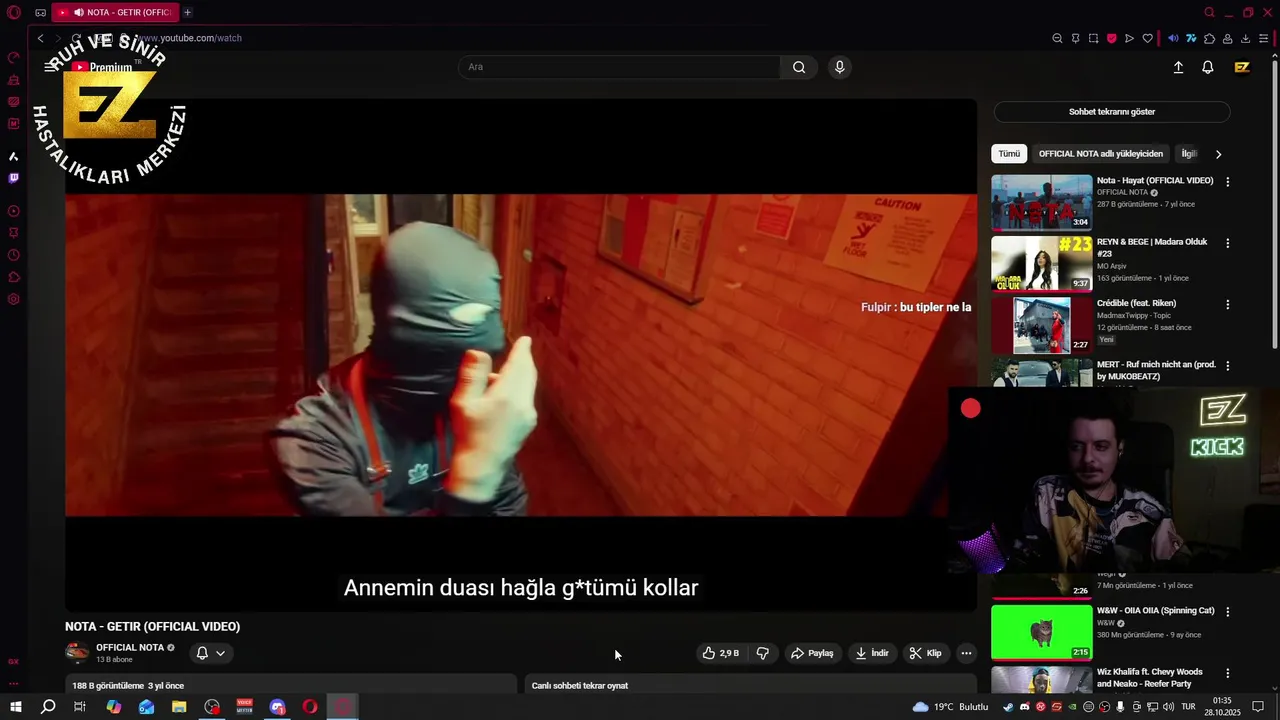Select OFFICIAL NOTA adlı yükleyiciden chip
The height and width of the screenshot is (720, 1280).
click(1100, 154)
